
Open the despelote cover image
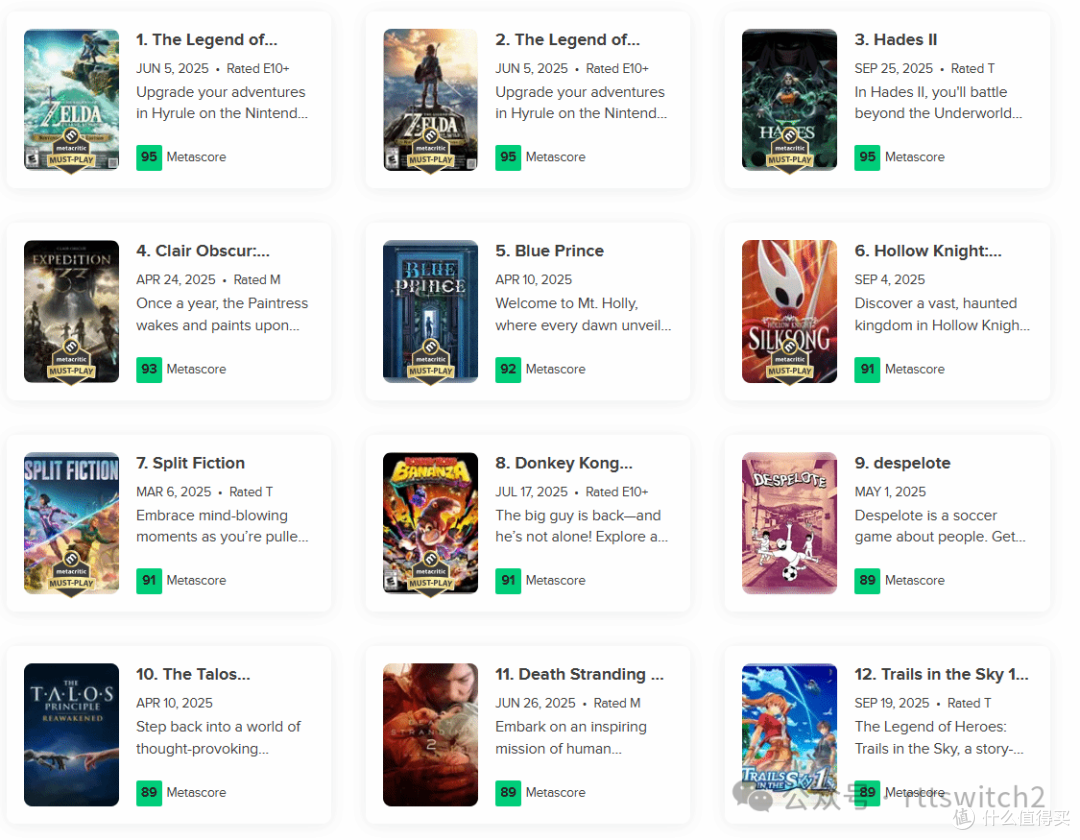[789, 523]
